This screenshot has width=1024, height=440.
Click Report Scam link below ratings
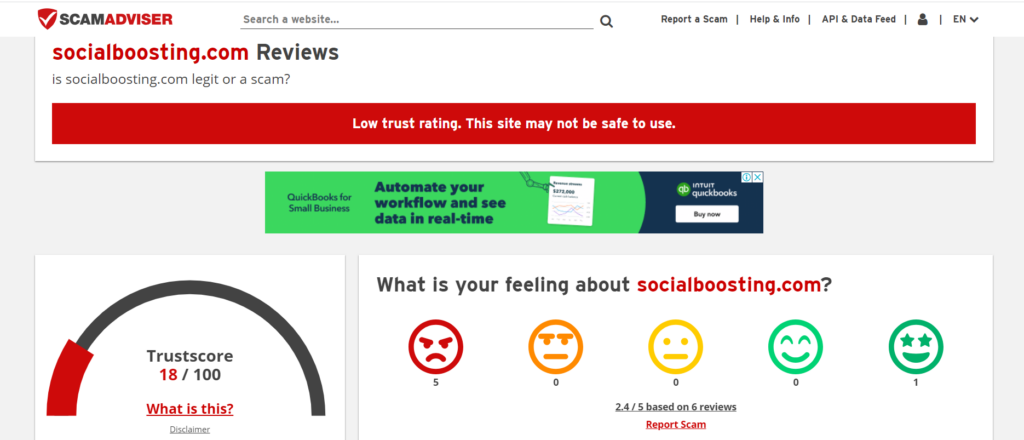coord(675,424)
